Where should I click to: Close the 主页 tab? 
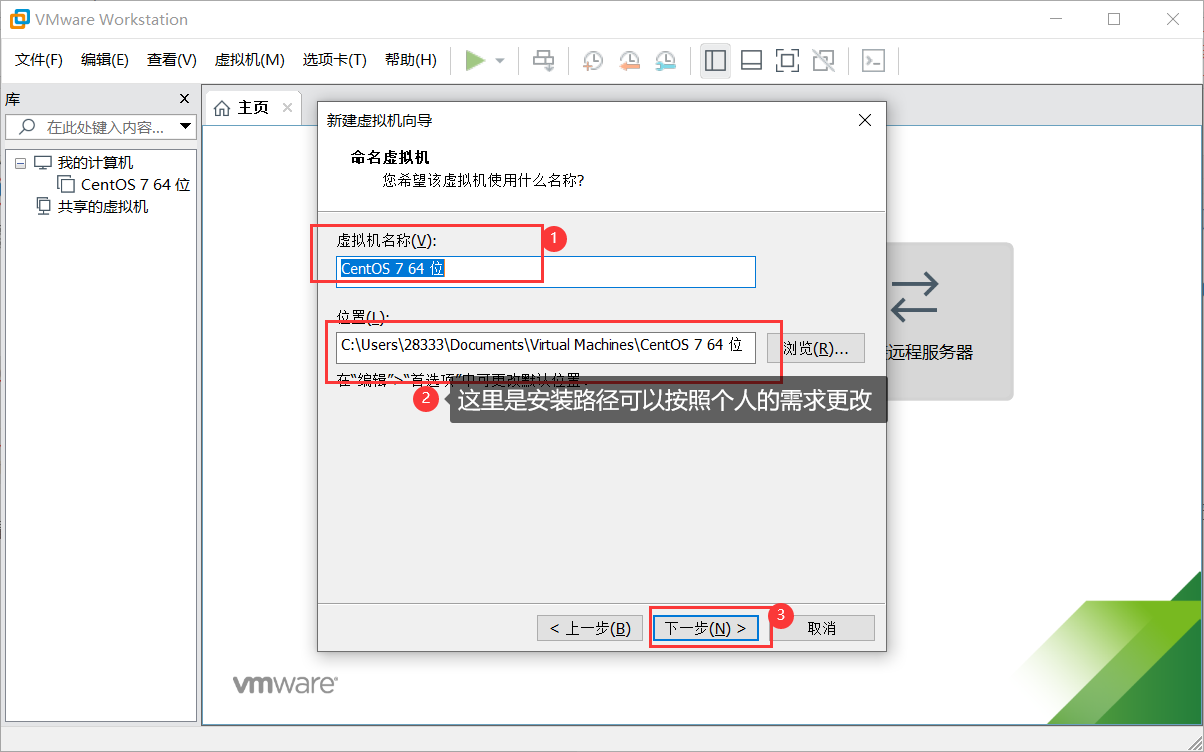(x=287, y=108)
